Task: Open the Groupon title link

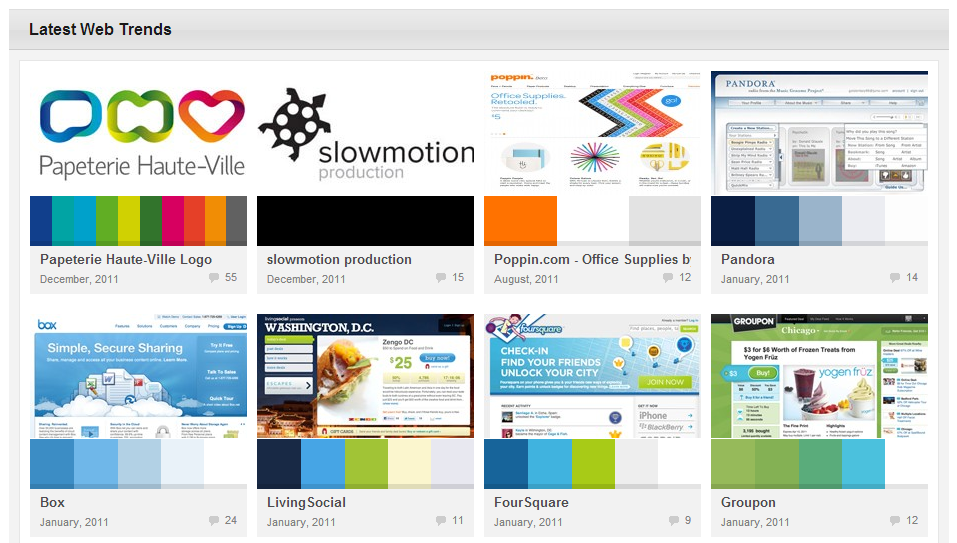Action: click(748, 502)
